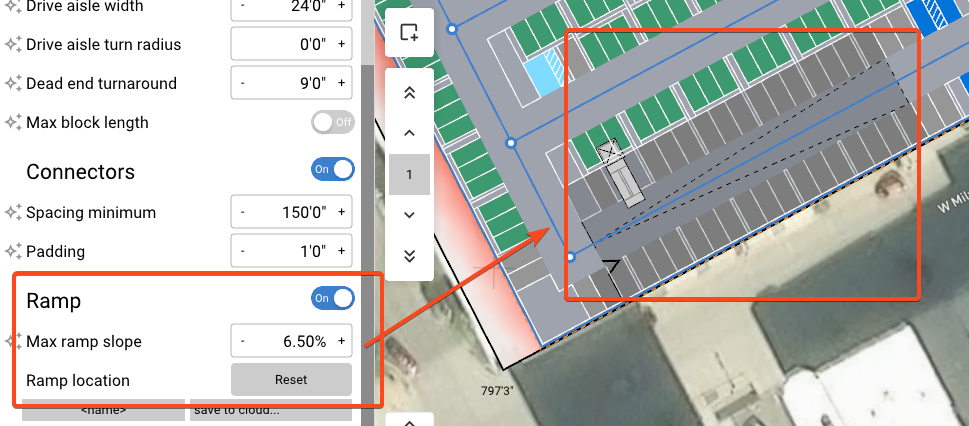Jump to bottom level with double down chevron
This screenshot has width=969, height=426.
pos(409,256)
